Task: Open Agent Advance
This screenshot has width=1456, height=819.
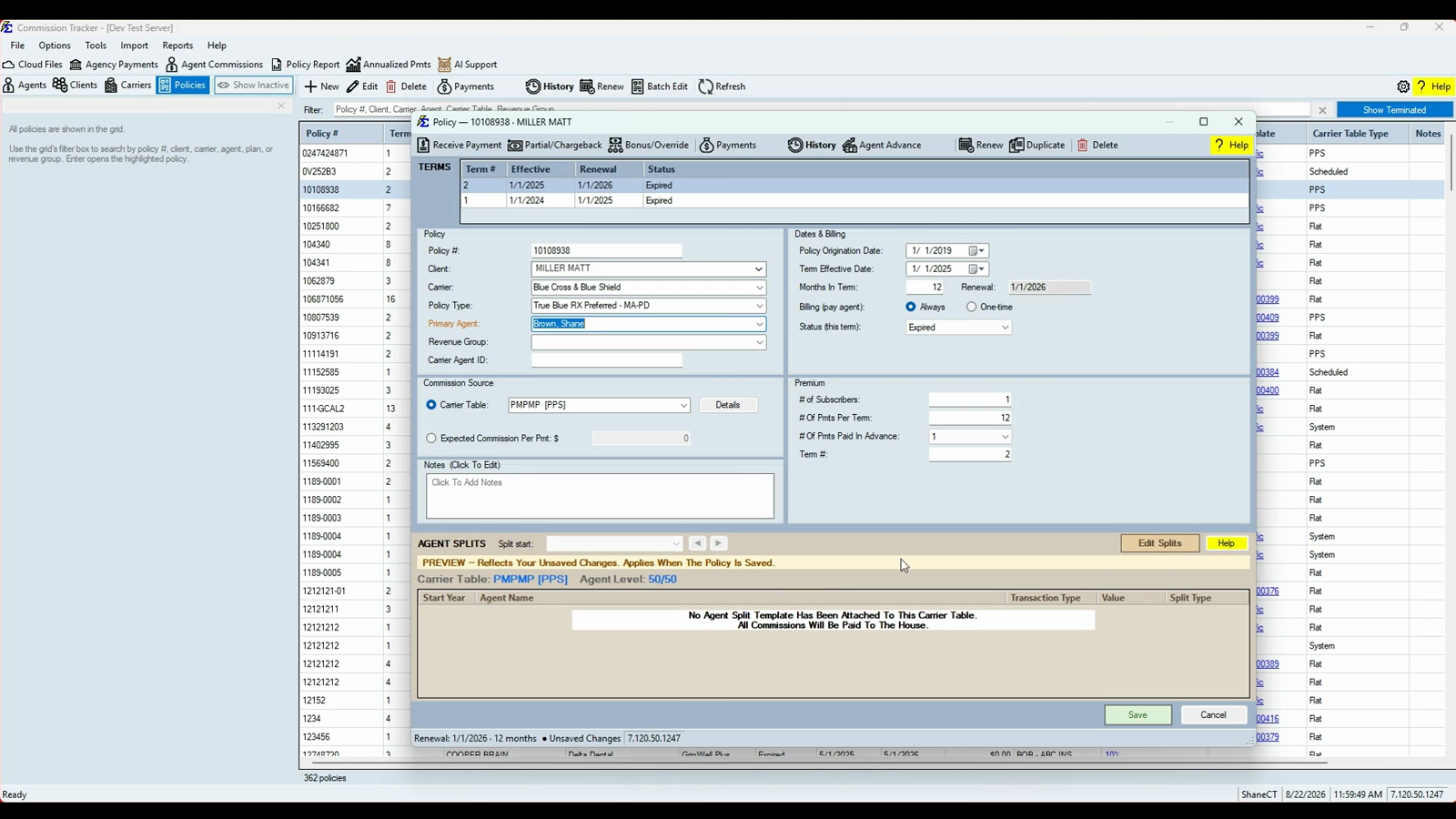Action: [882, 146]
